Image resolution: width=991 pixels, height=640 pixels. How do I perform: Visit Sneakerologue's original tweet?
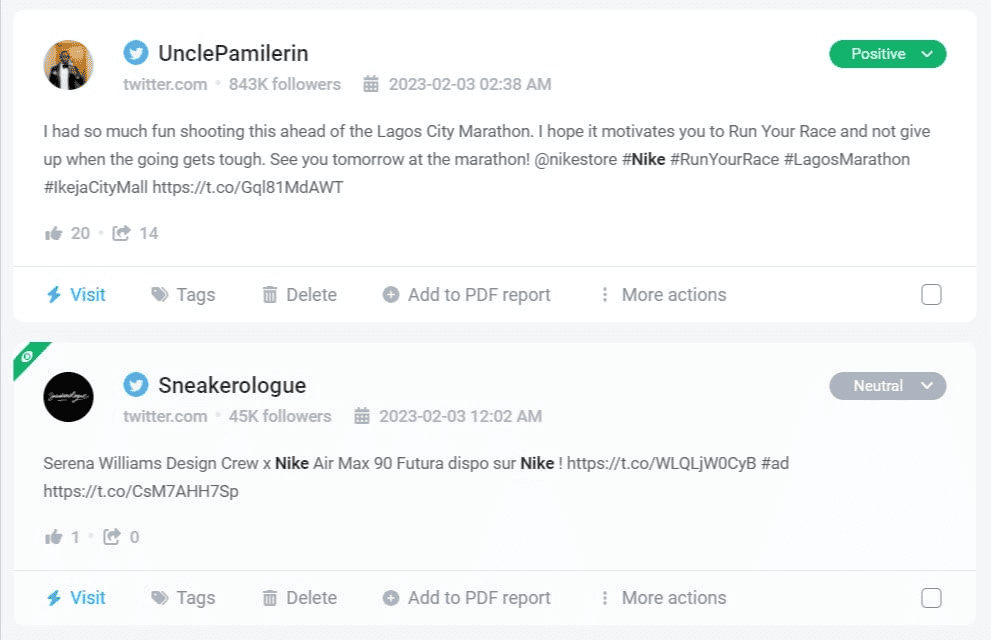pos(76,598)
